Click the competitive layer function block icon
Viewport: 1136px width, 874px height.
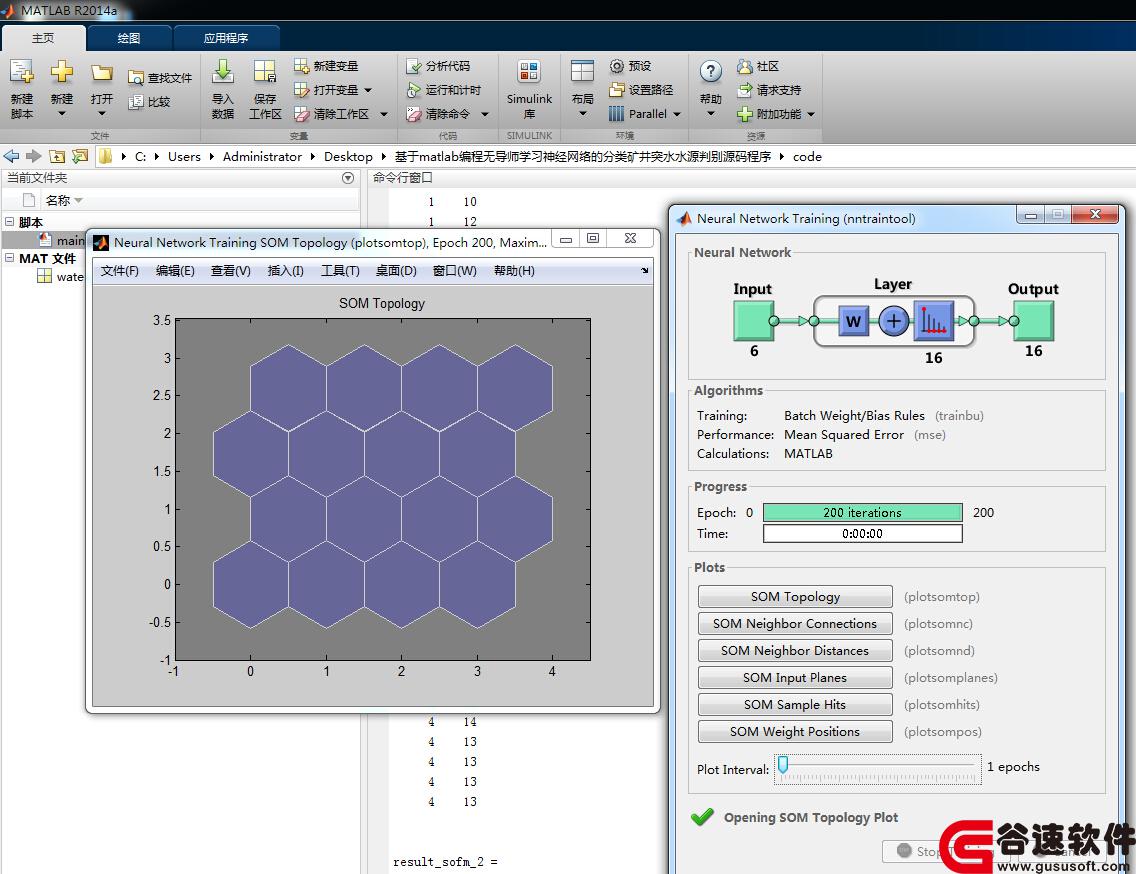point(933,321)
